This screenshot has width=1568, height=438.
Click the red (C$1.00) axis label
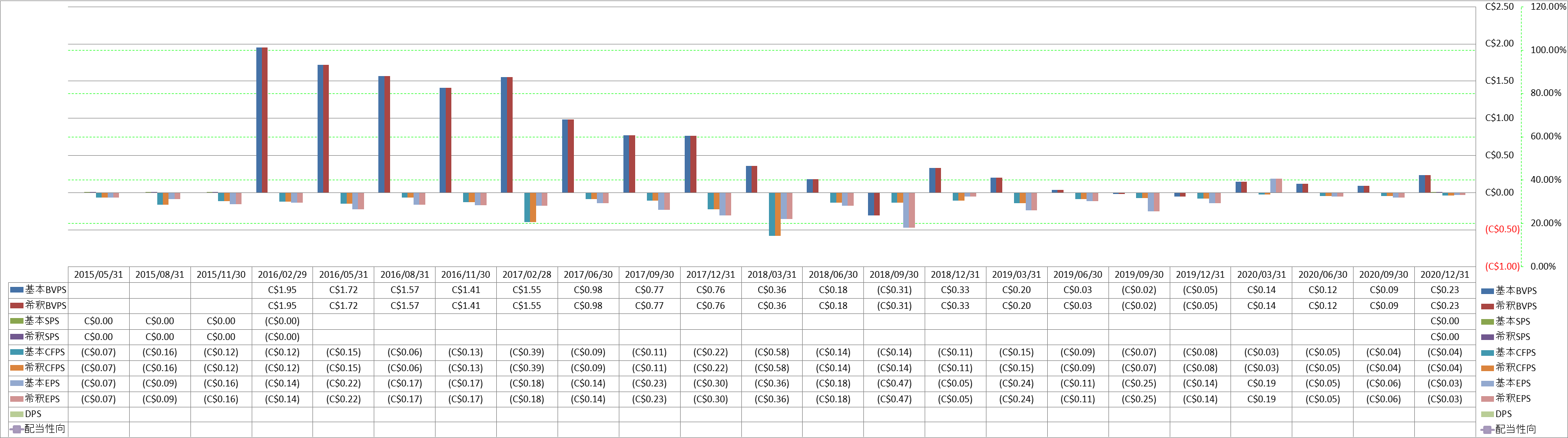[x=1502, y=266]
